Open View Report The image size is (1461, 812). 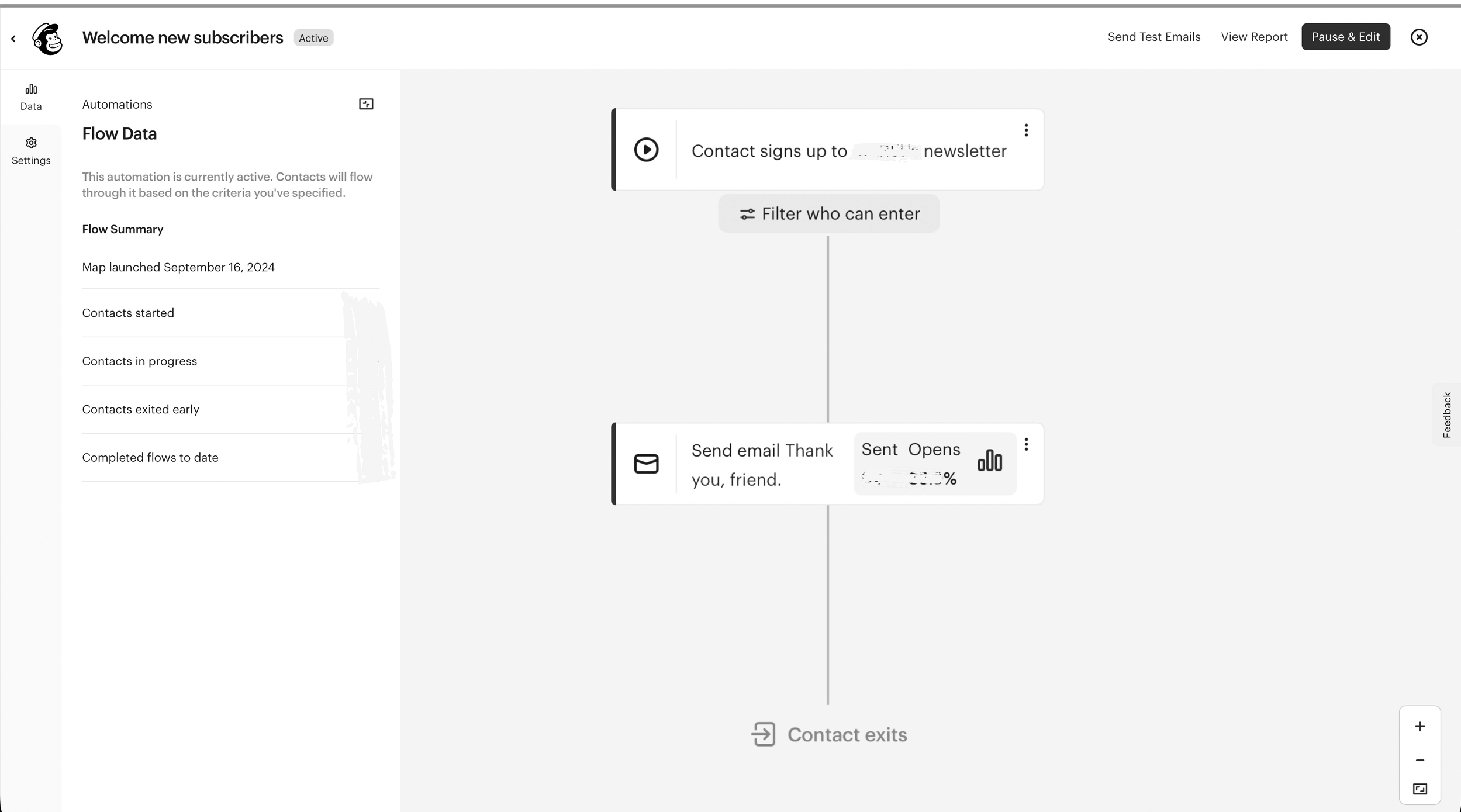[1253, 37]
